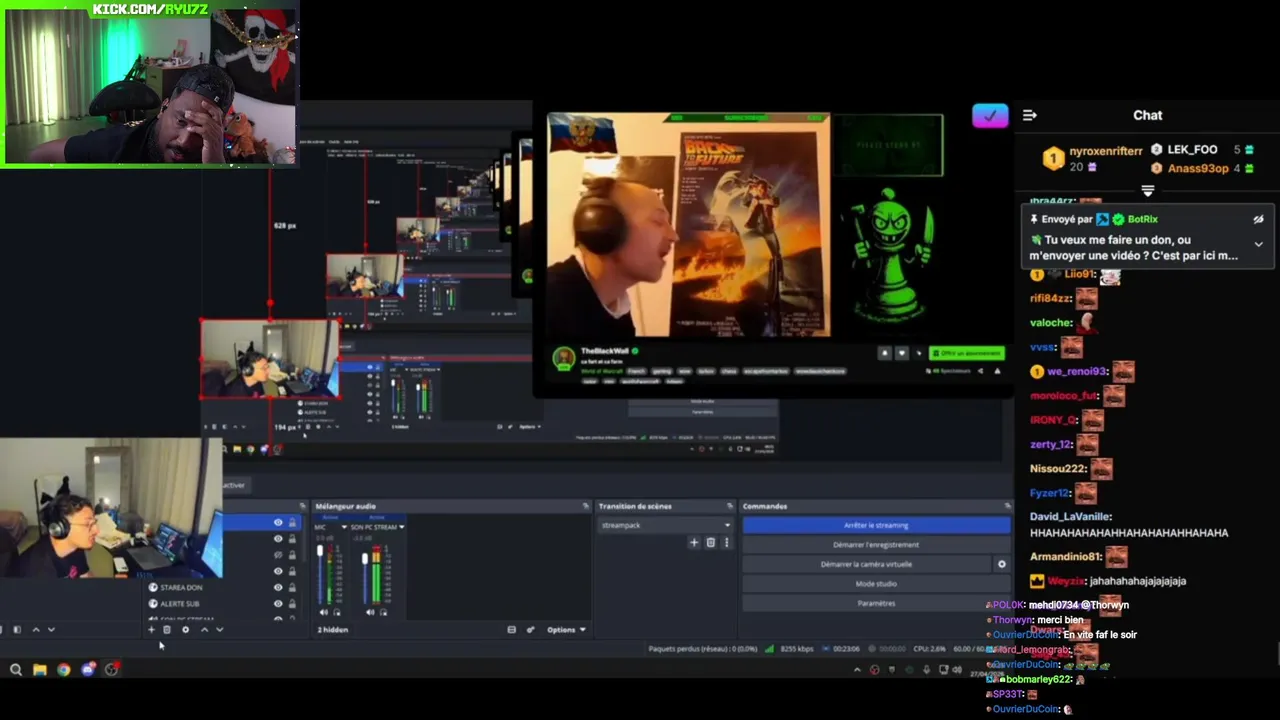Move scene up in scenes list

point(36,630)
